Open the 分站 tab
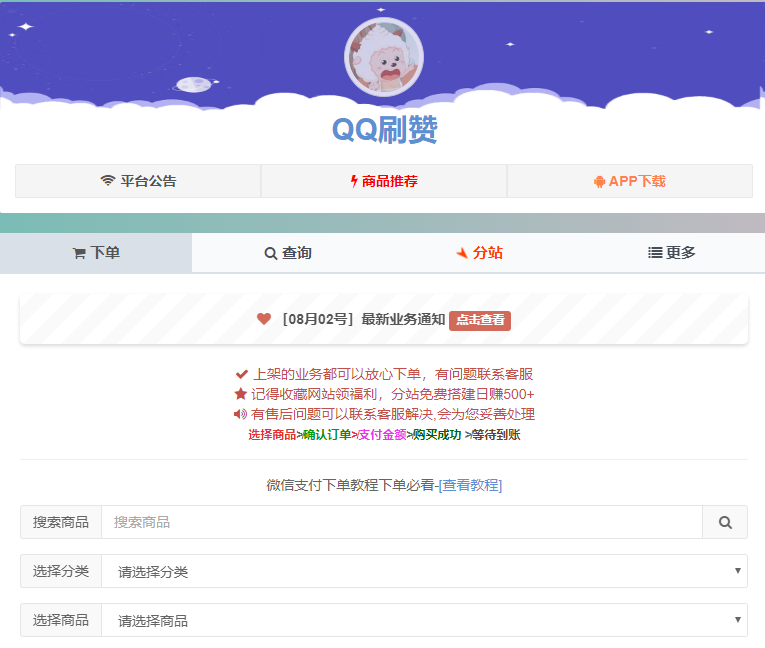 [479, 253]
